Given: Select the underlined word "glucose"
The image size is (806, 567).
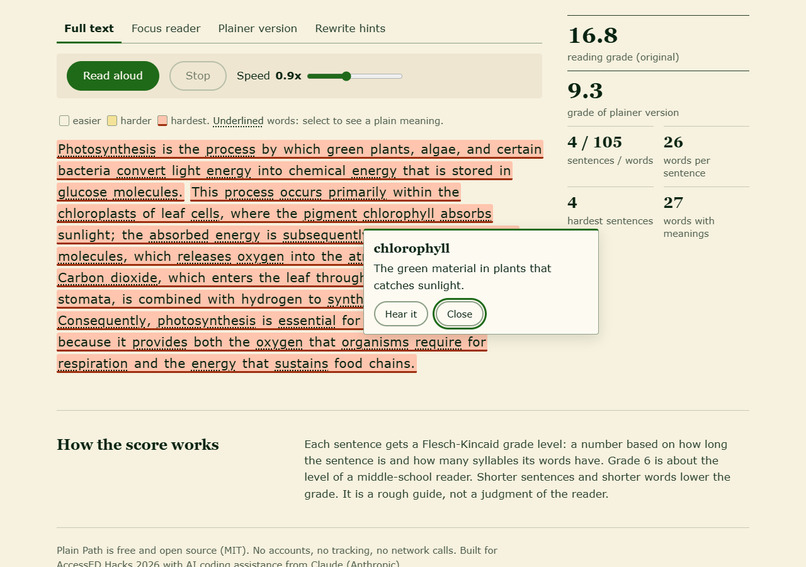Looking at the screenshot, I should click(82, 192).
